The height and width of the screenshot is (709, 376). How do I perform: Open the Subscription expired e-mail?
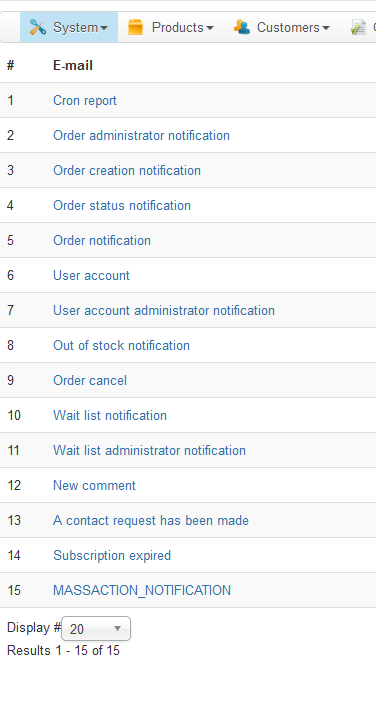pos(112,555)
